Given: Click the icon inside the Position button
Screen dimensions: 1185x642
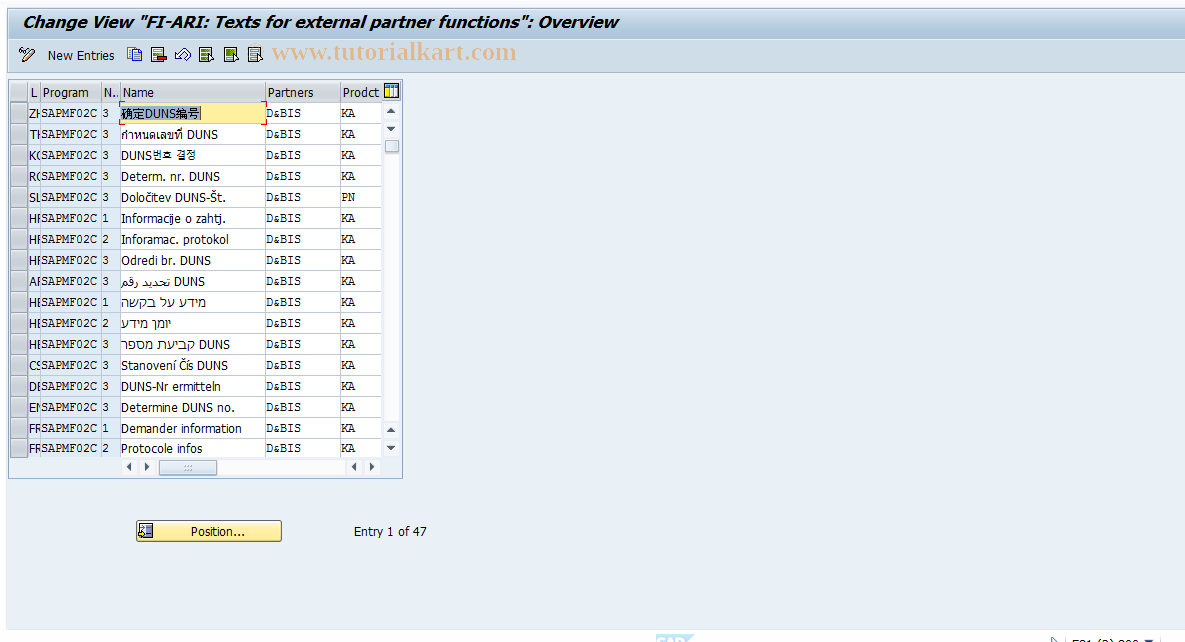Looking at the screenshot, I should [x=146, y=531].
